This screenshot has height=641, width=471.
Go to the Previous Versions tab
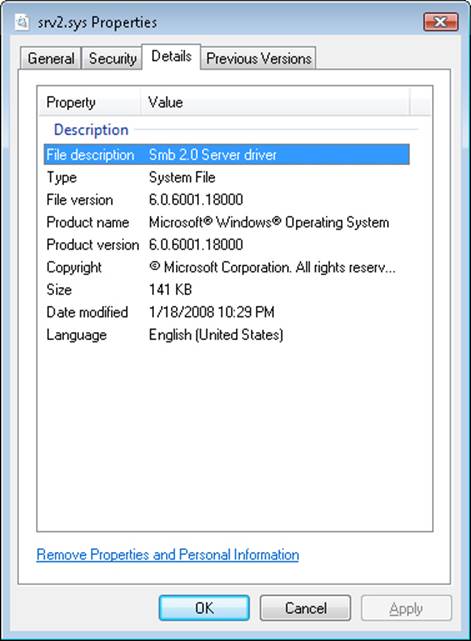point(258,58)
